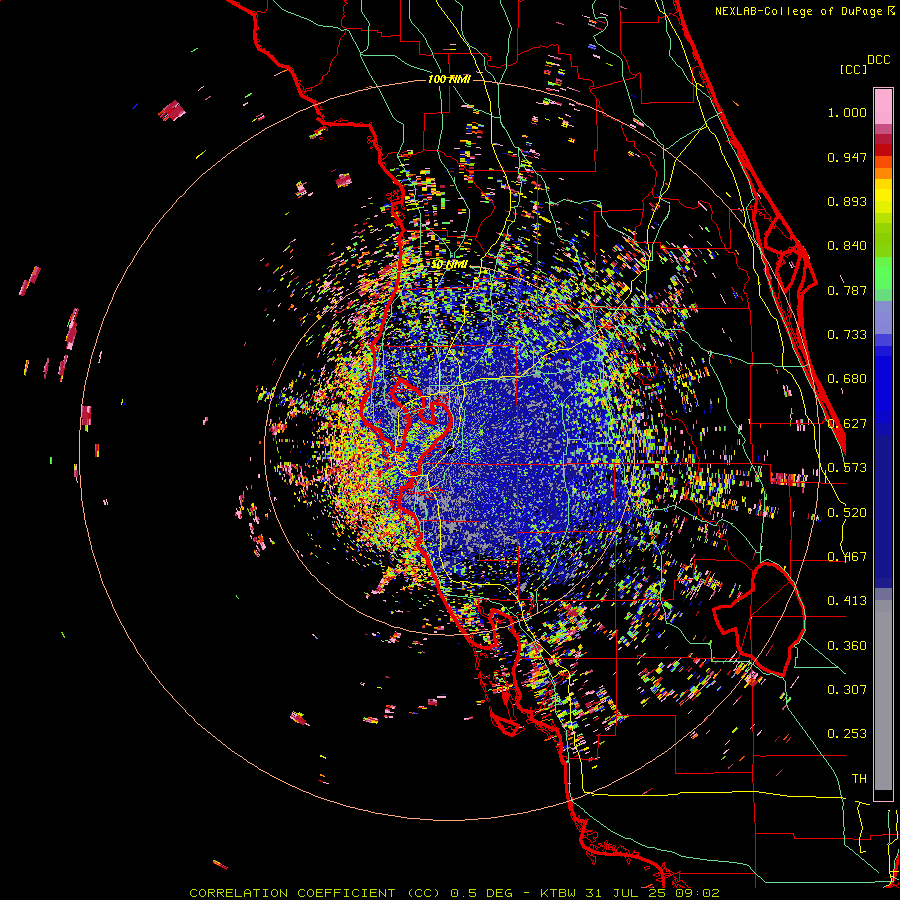Click the 0.893 scale value
This screenshot has width=900, height=900.
pos(847,201)
